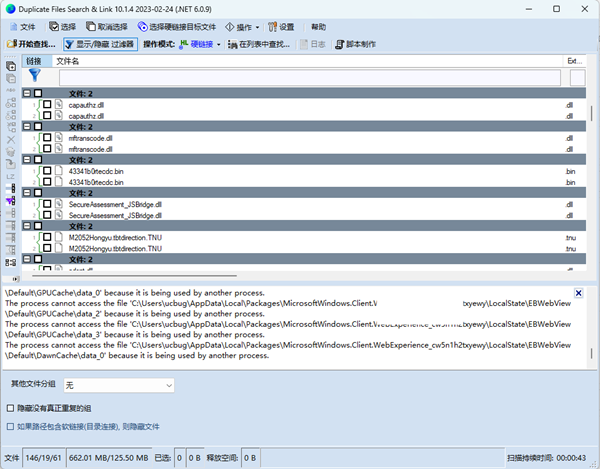The height and width of the screenshot is (469, 600).
Task: Open the 操作 dropdown arrow
Action: pyautogui.click(x=258, y=27)
